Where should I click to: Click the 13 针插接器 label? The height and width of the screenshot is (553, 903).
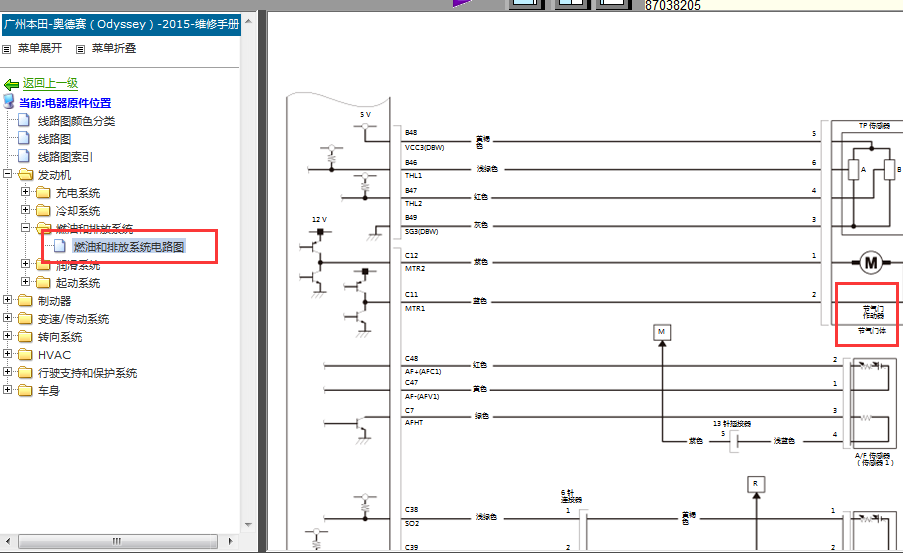coord(732,423)
